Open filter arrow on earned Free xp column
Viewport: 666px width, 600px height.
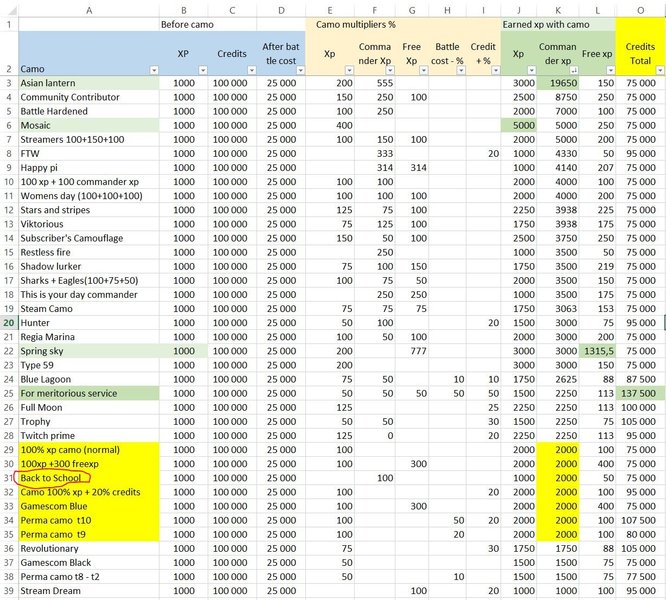pos(612,70)
